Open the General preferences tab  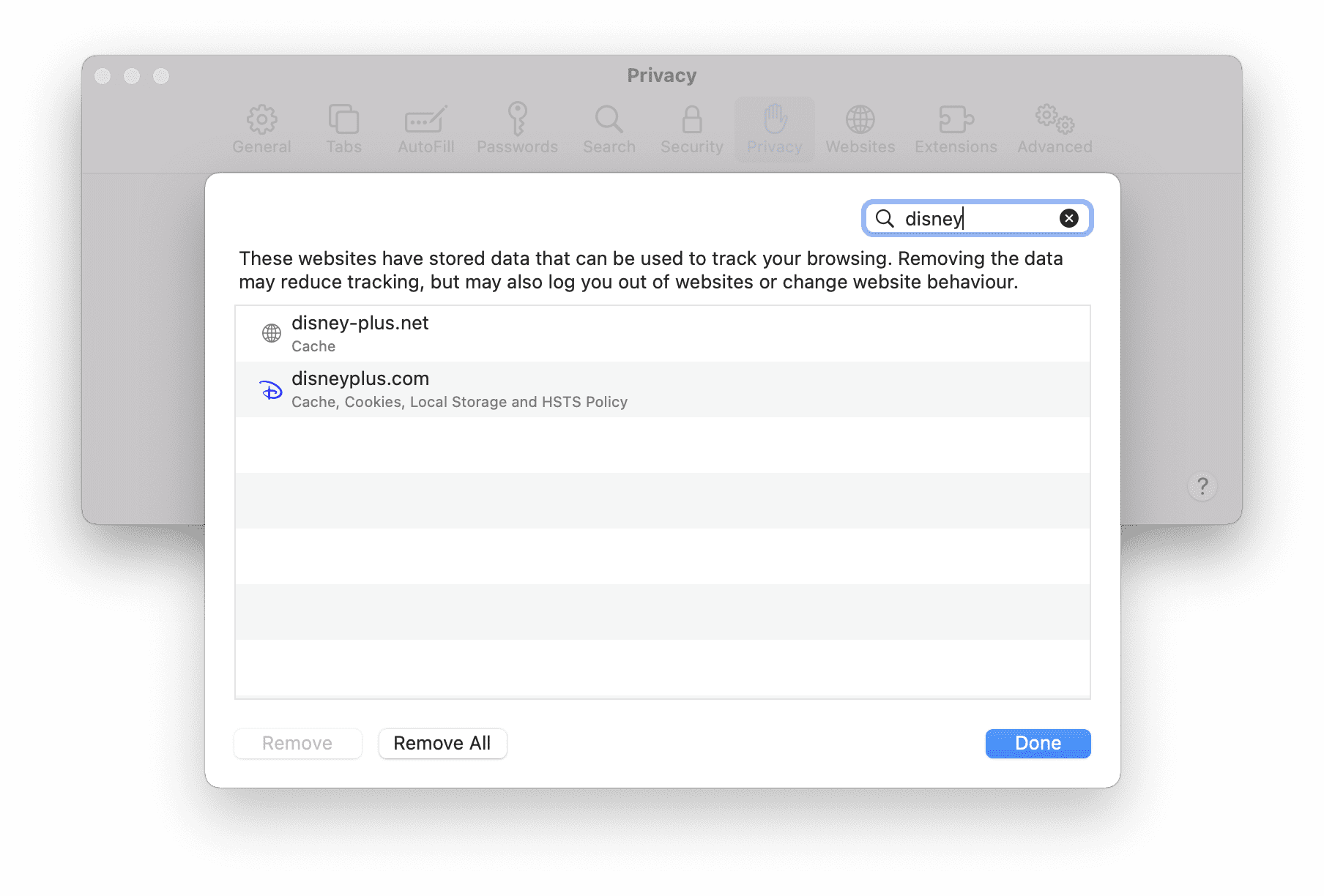pyautogui.click(x=261, y=130)
